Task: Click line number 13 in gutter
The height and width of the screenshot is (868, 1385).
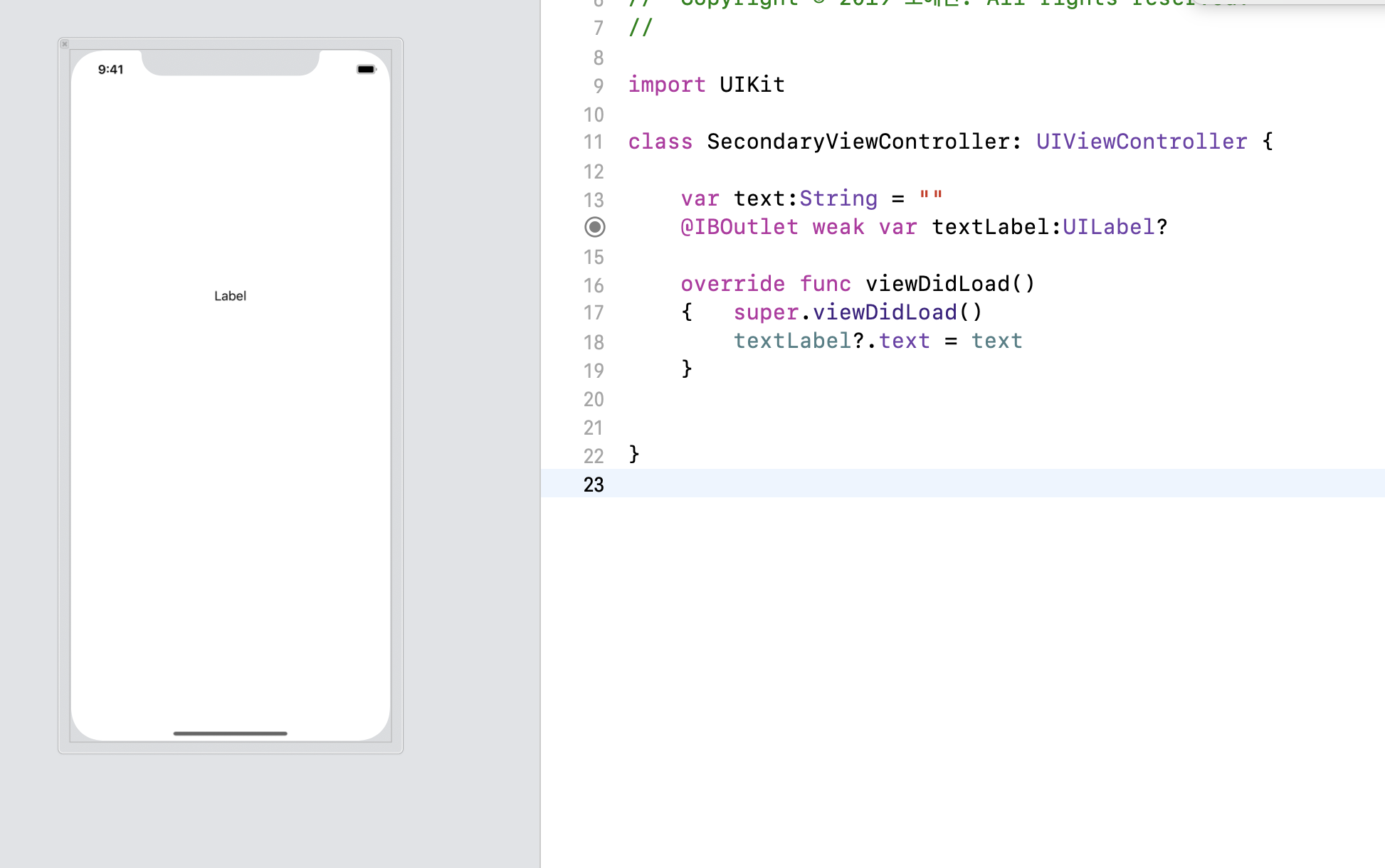Action: (x=594, y=200)
